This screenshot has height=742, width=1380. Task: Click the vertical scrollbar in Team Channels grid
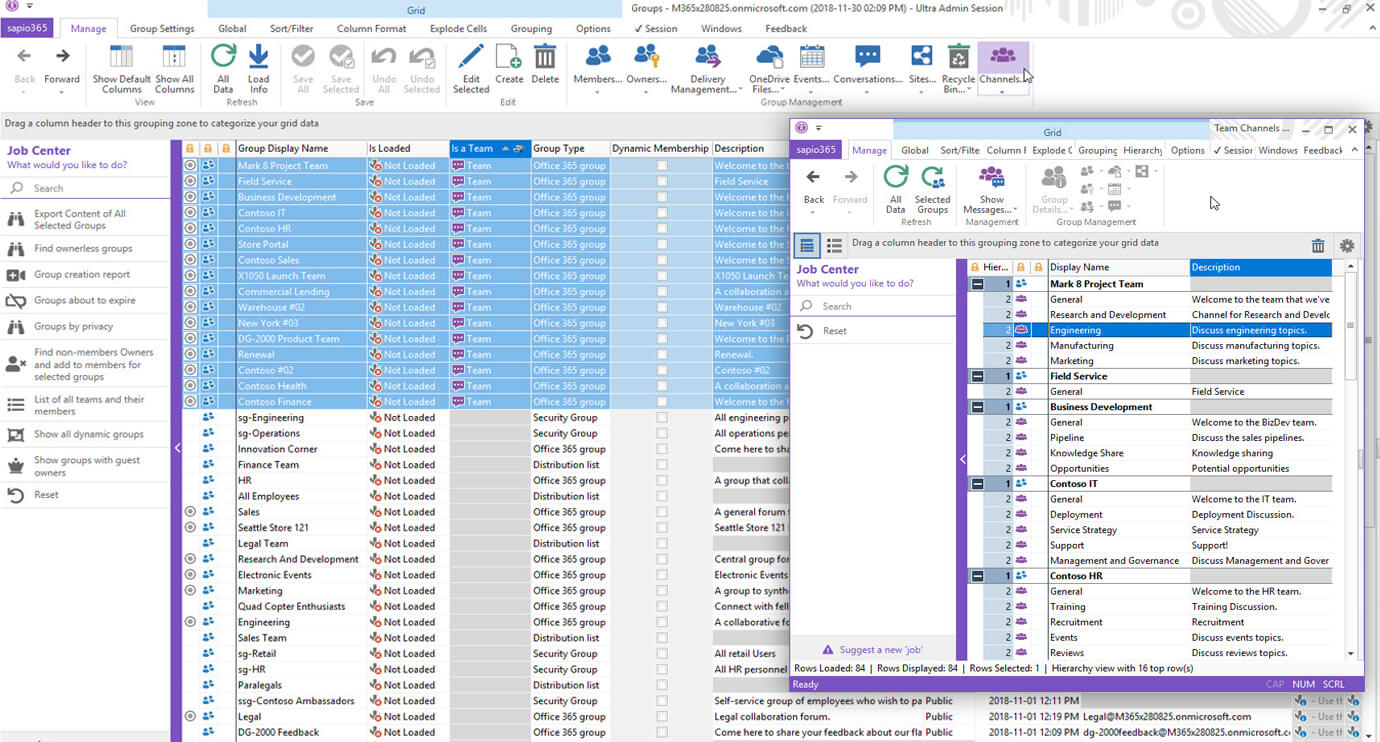(1351, 460)
